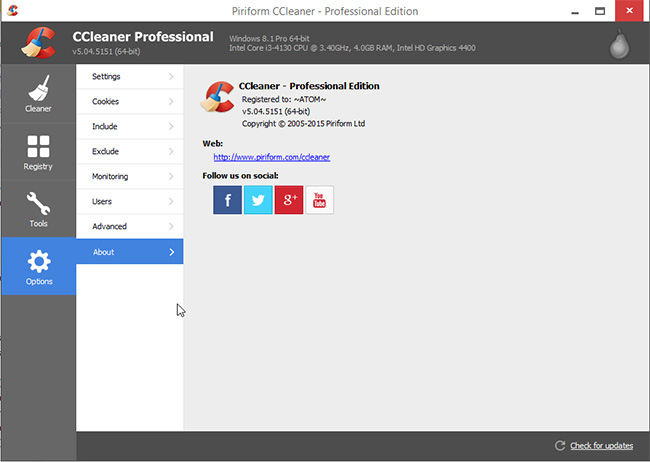
Task: Click chevron on the About row
Action: click(x=172, y=252)
